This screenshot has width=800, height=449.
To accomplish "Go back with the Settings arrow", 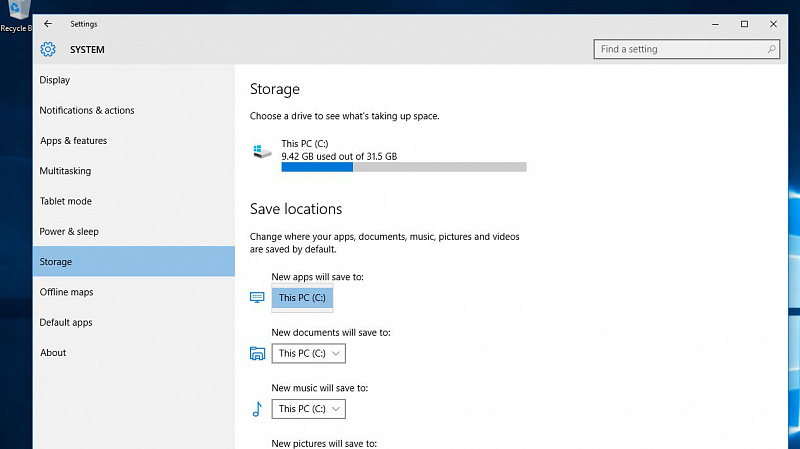I will click(48, 23).
